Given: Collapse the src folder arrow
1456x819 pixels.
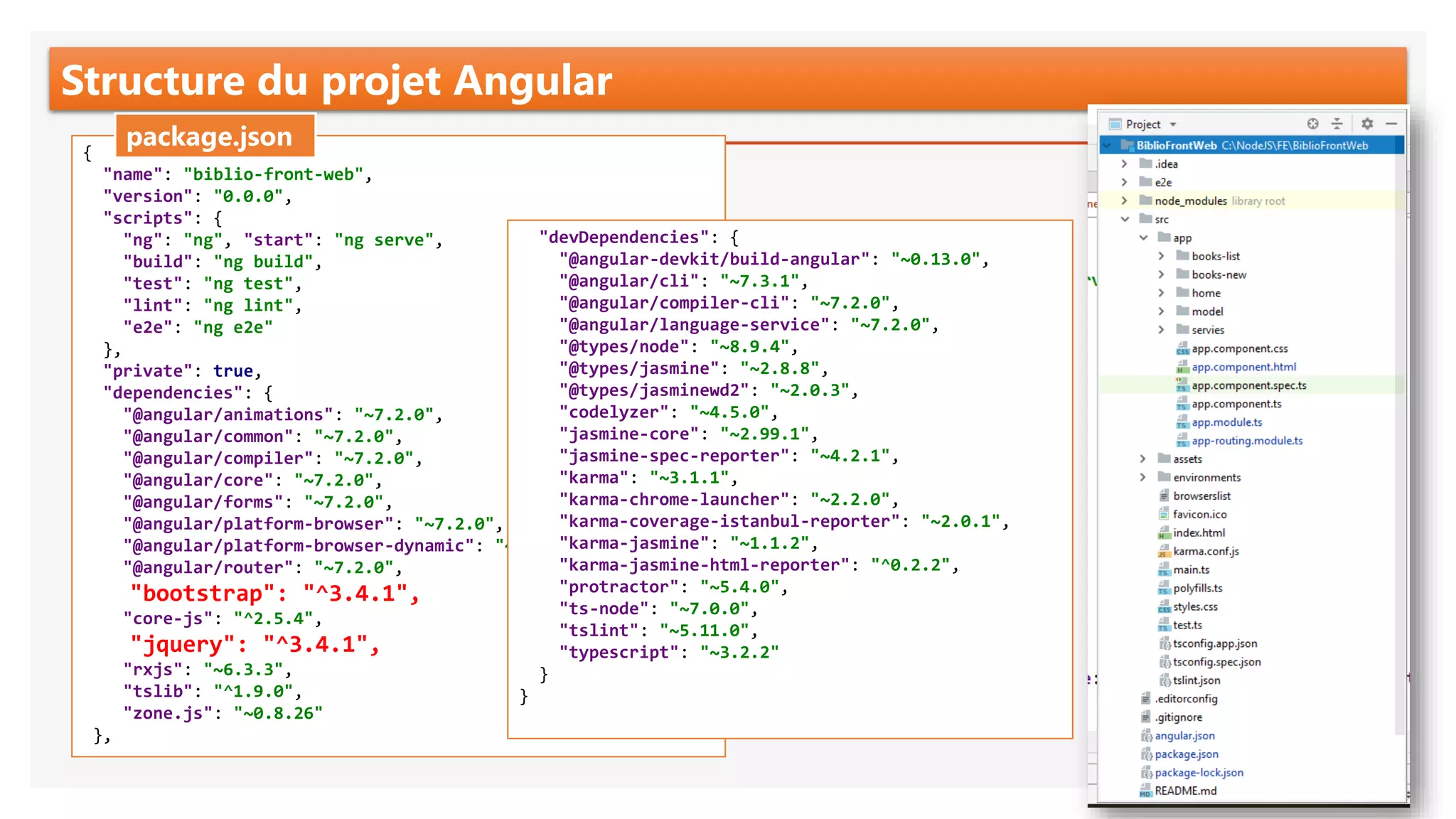Looking at the screenshot, I should click(x=1125, y=220).
